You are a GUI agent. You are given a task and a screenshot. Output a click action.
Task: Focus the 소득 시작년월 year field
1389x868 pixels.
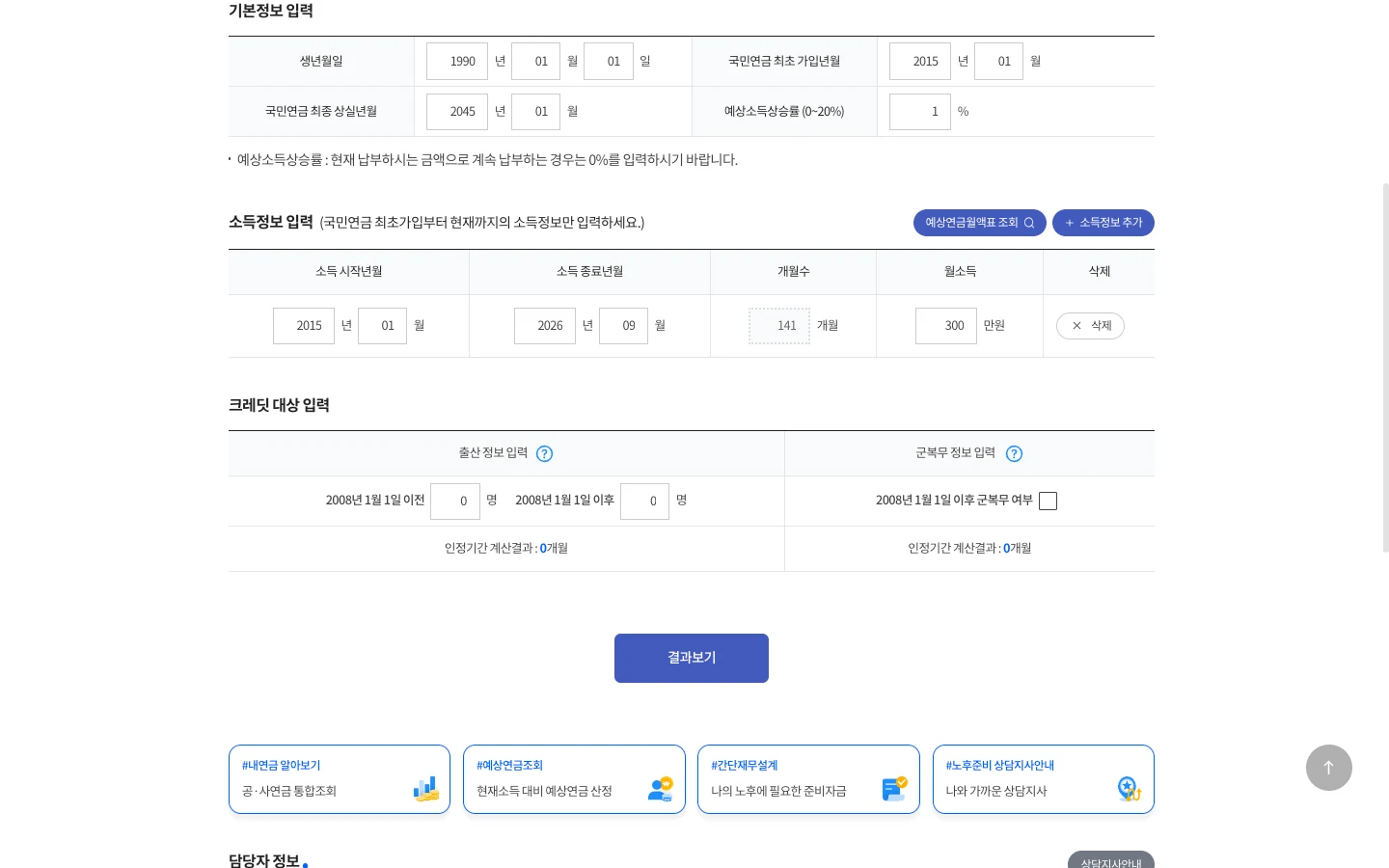pyautogui.click(x=304, y=326)
